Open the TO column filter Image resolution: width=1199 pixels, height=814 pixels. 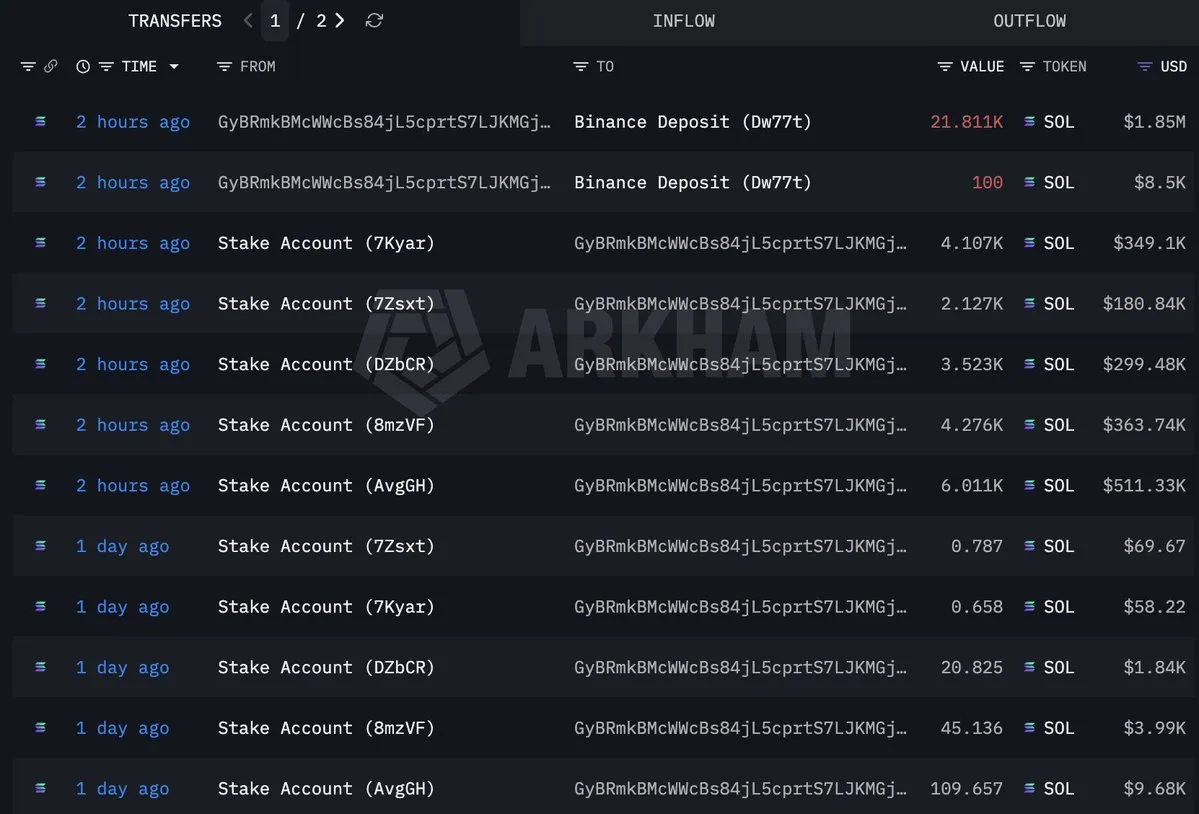[x=580, y=66]
